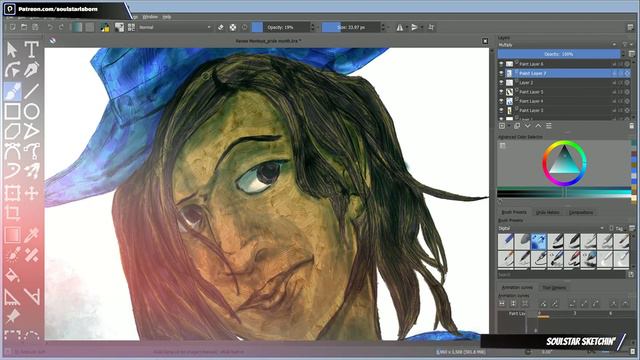640x360 pixels.
Task: Hide Paint Layer 6 visibility eye
Action: [x=501, y=64]
